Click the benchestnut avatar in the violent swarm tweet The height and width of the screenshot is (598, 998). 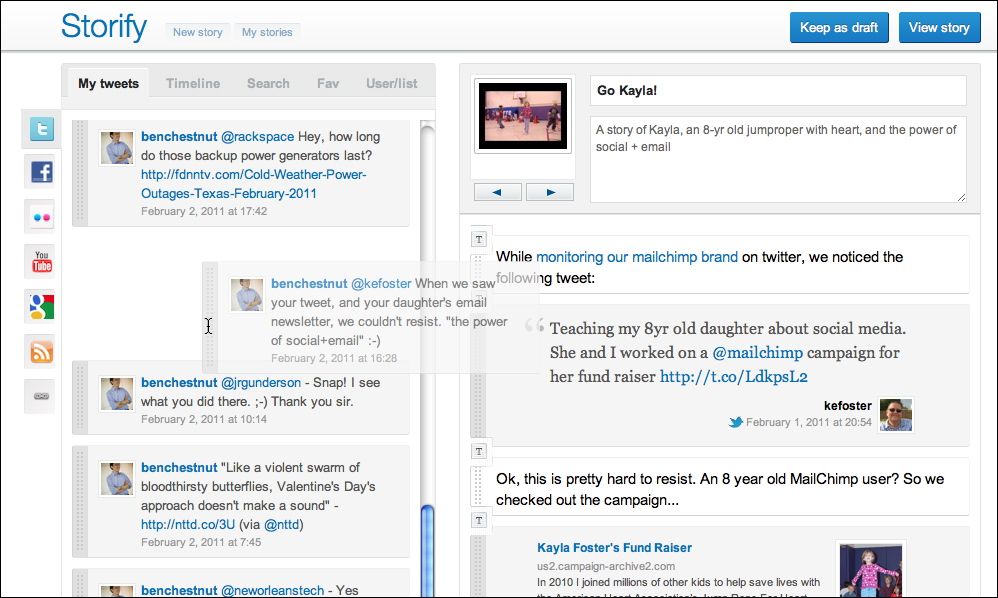tap(117, 478)
